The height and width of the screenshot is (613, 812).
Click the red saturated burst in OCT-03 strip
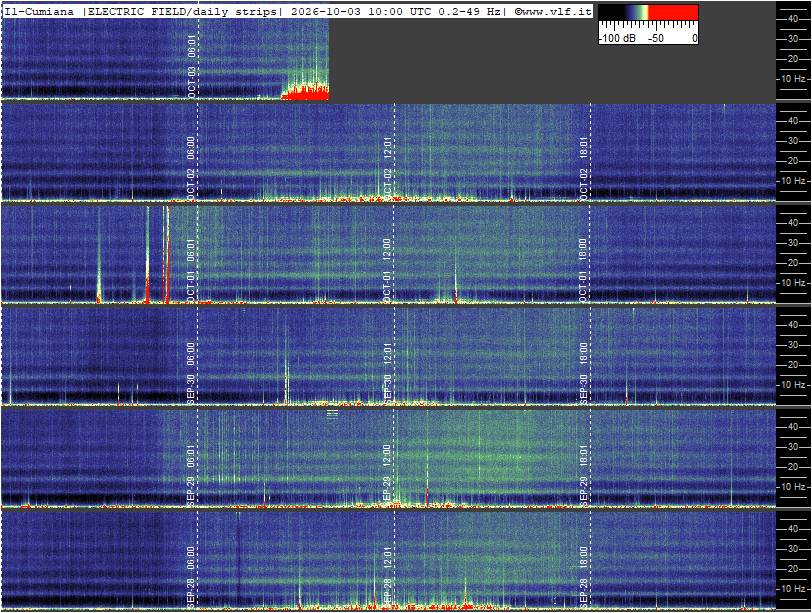(305, 93)
